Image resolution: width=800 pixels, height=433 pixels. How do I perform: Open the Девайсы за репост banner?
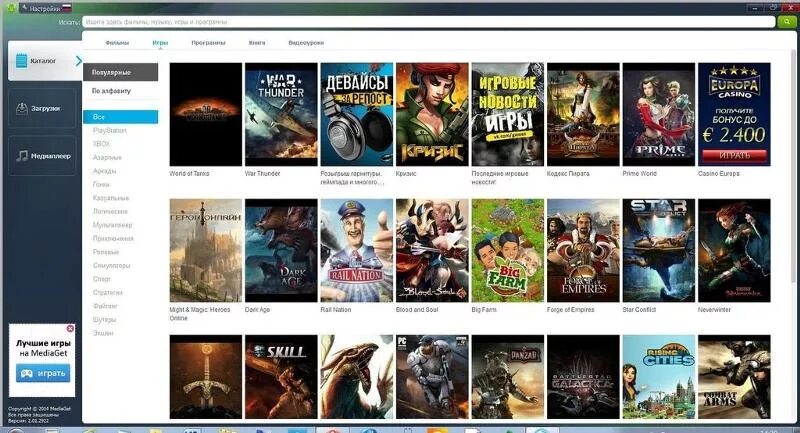357,114
